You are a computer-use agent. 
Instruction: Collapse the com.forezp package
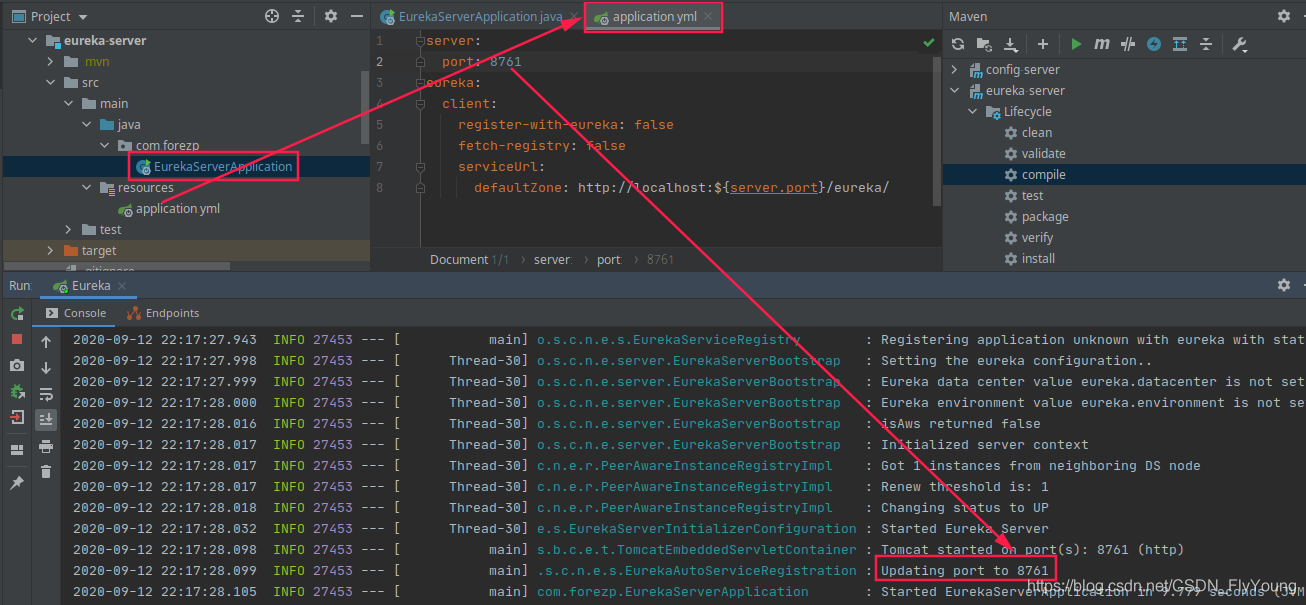(104, 146)
